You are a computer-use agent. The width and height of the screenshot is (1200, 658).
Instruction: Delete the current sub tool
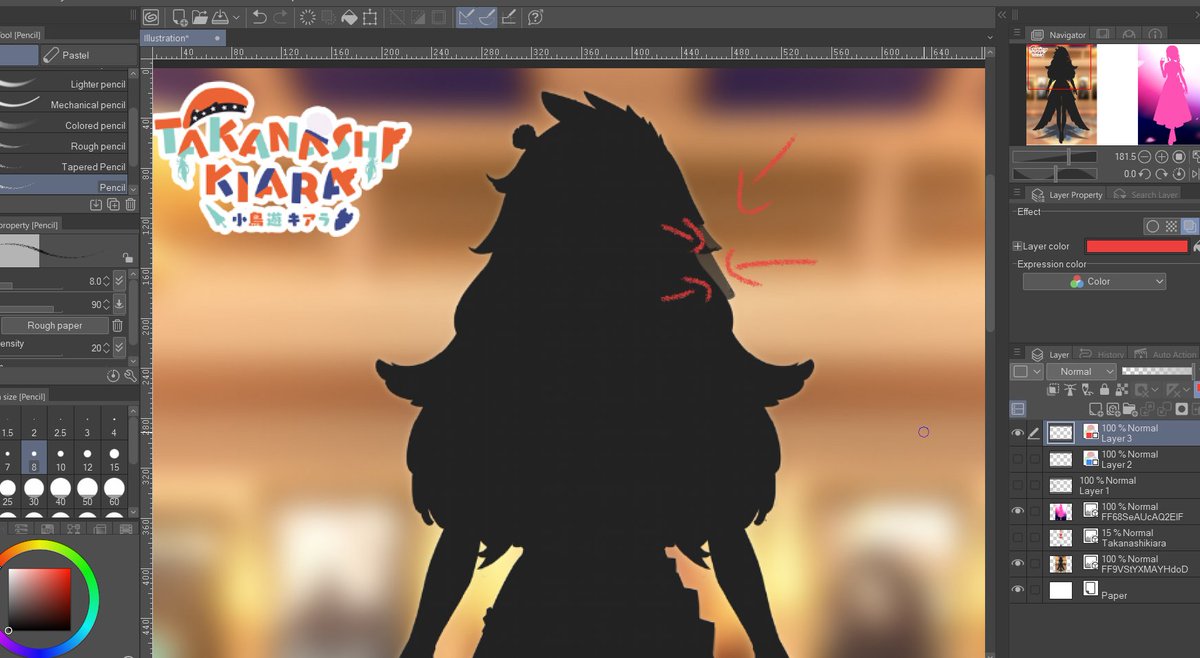[x=130, y=205]
